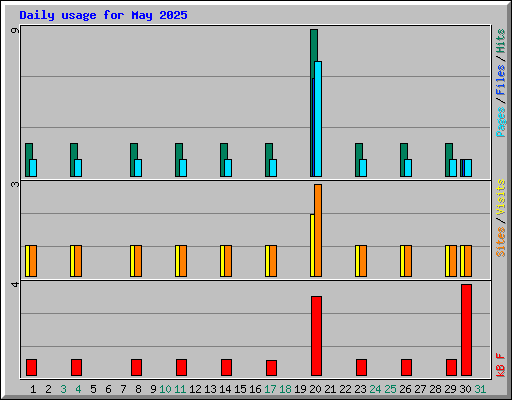The height and width of the screenshot is (400, 512).
Task: Click the day 20 yellow visits bar
Action: (312, 245)
